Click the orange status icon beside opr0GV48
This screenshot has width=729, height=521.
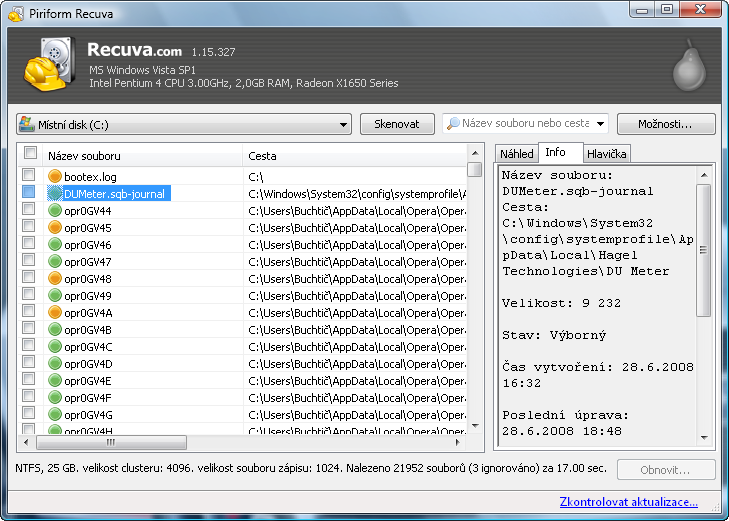[x=55, y=278]
